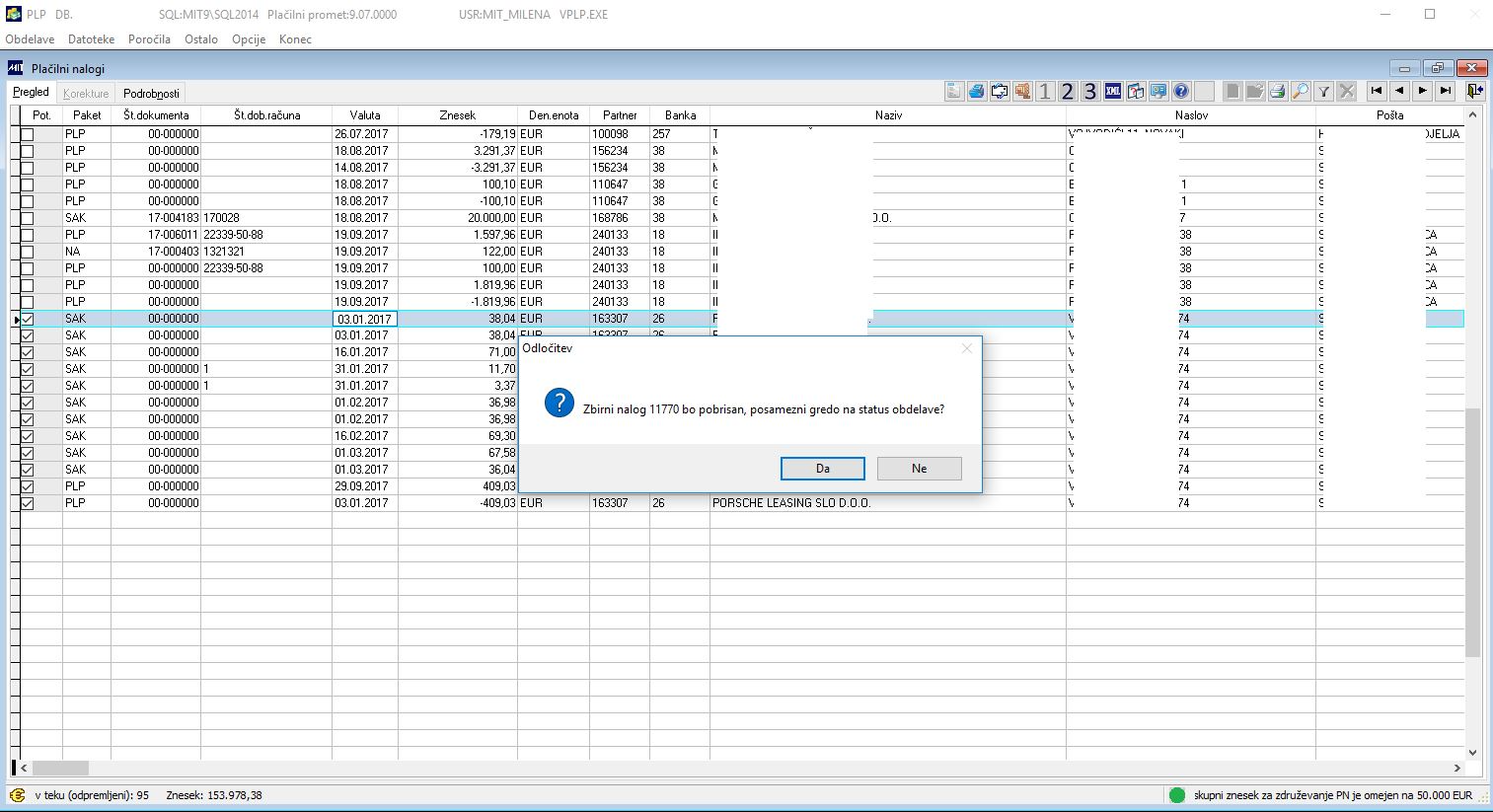Close the Odločitev dialog with X
1493x812 pixels.
pyautogui.click(x=966, y=348)
